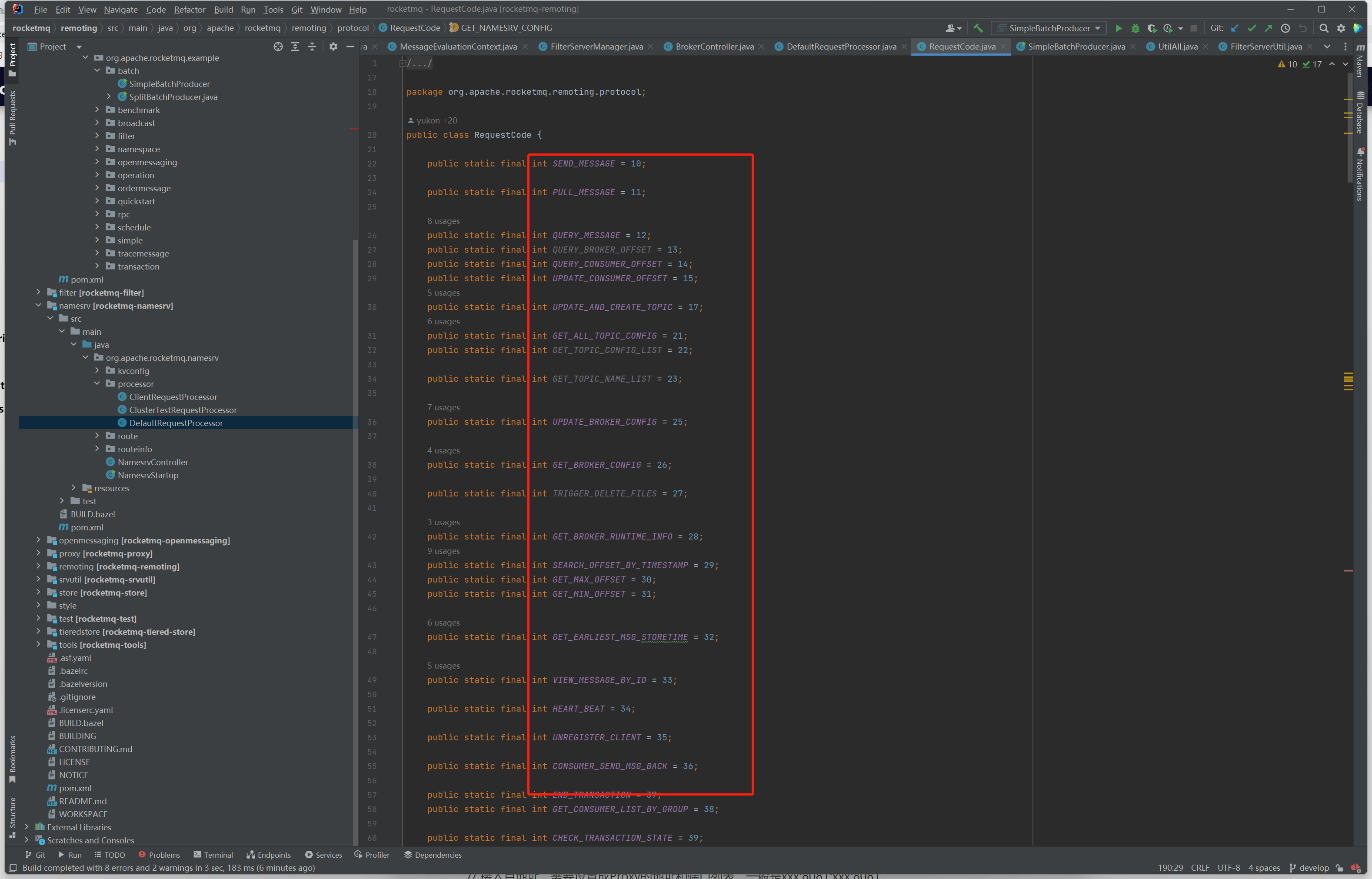
Task: Run SimpleBatchProducer with green play icon
Action: click(x=1119, y=28)
